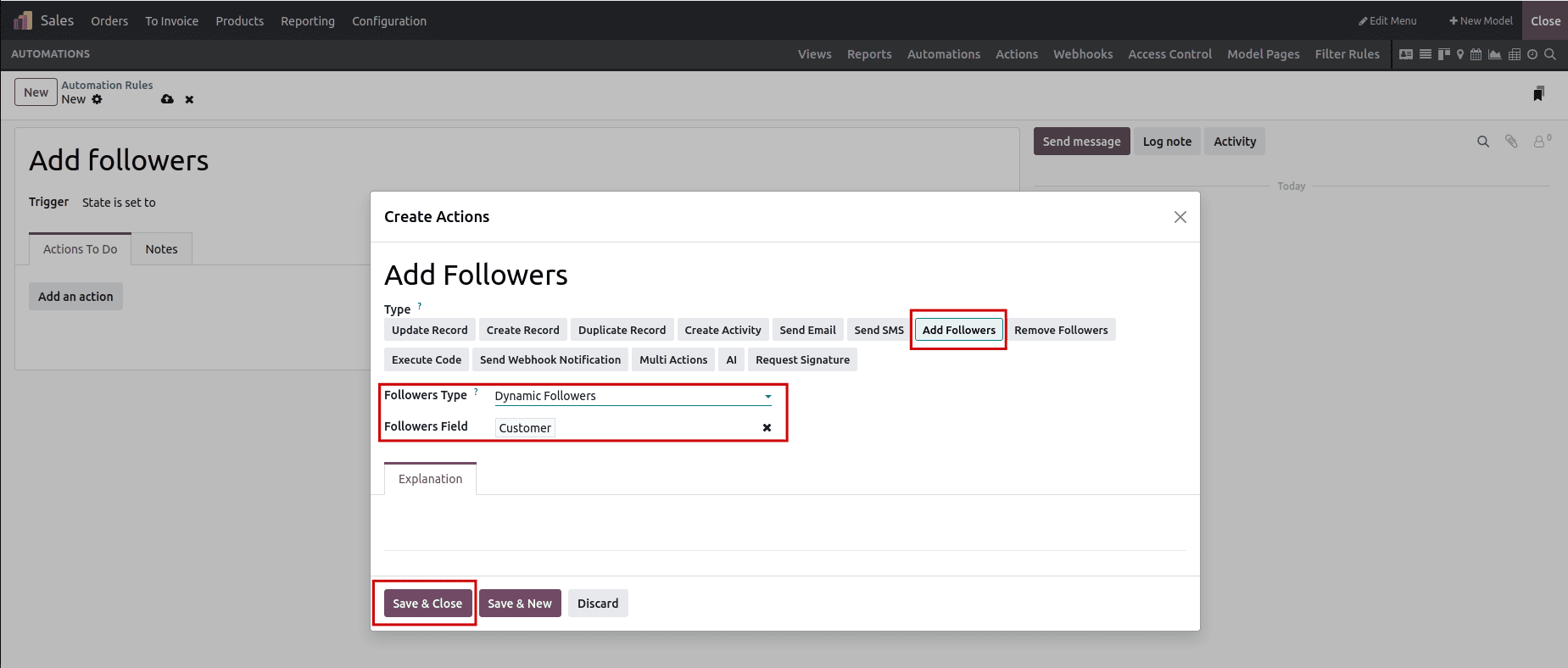Viewport: 1568px width, 668px height.
Task: Select Duplicate Record action type
Action: click(x=622, y=330)
